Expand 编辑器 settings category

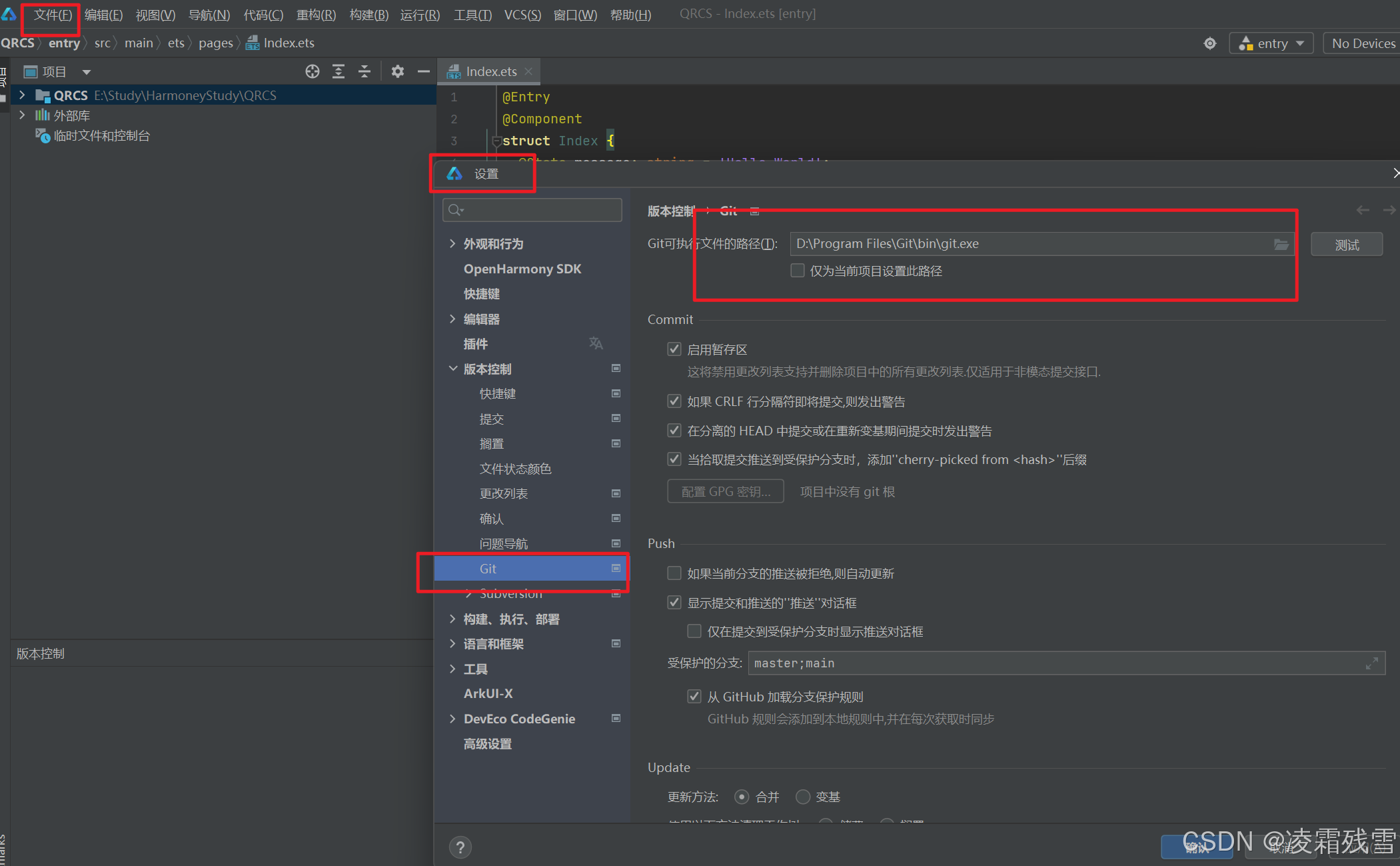tap(452, 319)
